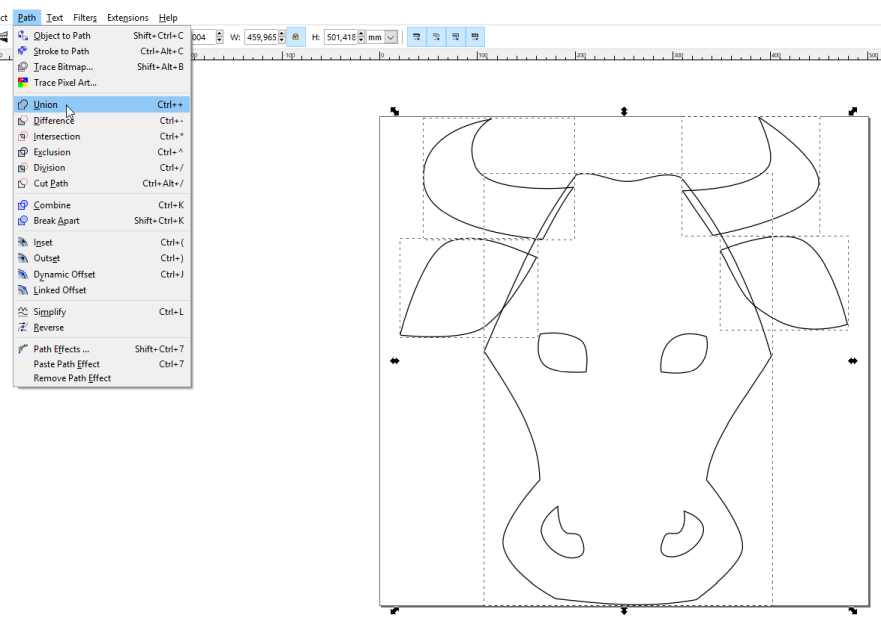Open the Filters menu
The height and width of the screenshot is (636, 881).
pyautogui.click(x=85, y=17)
